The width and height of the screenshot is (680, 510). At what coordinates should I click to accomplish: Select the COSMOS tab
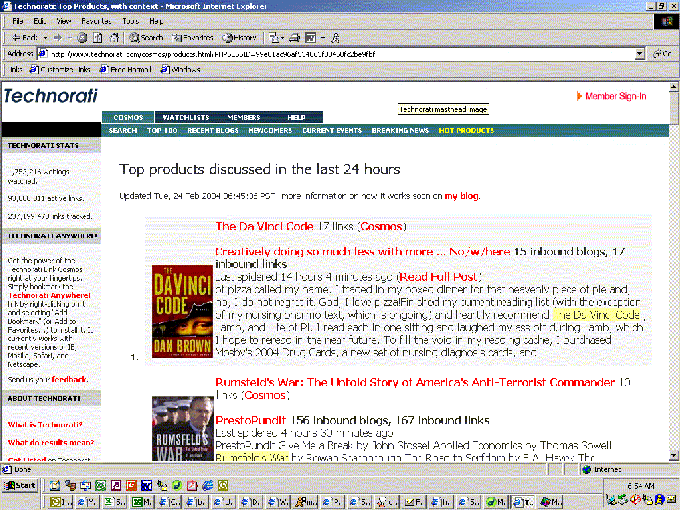(x=128, y=117)
